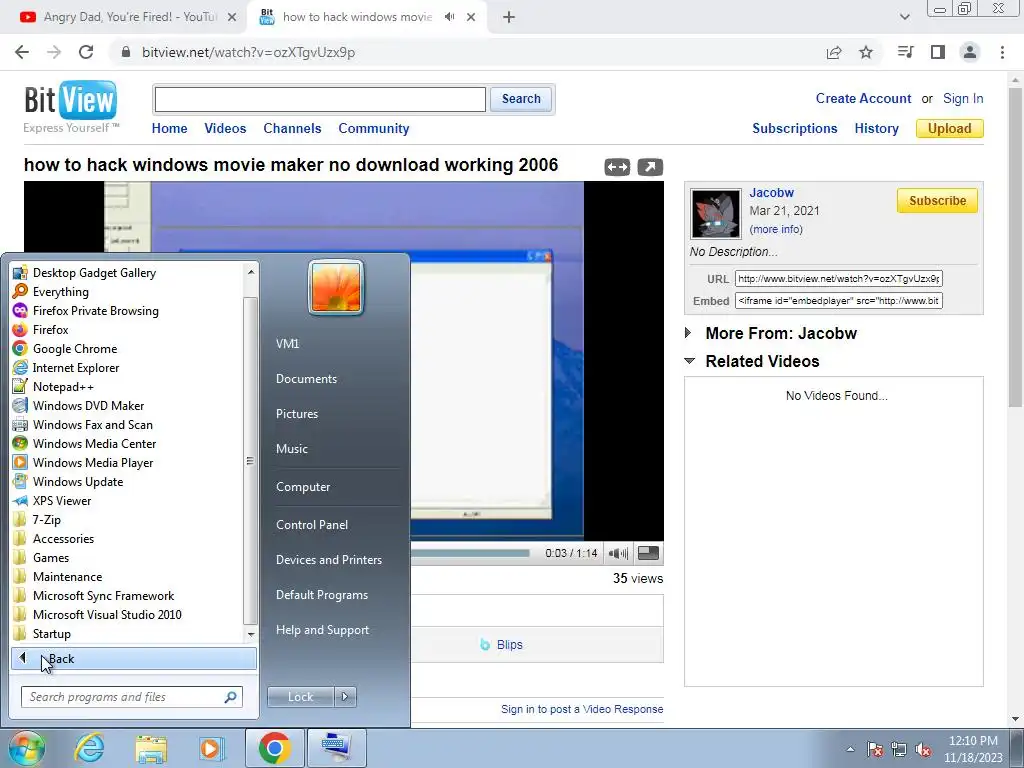Toggle Chrome side panel
The height and width of the screenshot is (768, 1024).
coord(938,52)
